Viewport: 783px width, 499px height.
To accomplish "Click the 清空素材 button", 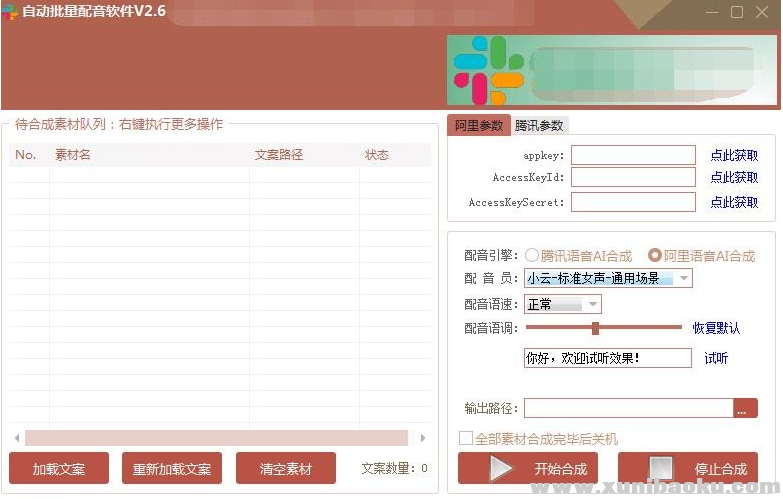I will (x=286, y=469).
